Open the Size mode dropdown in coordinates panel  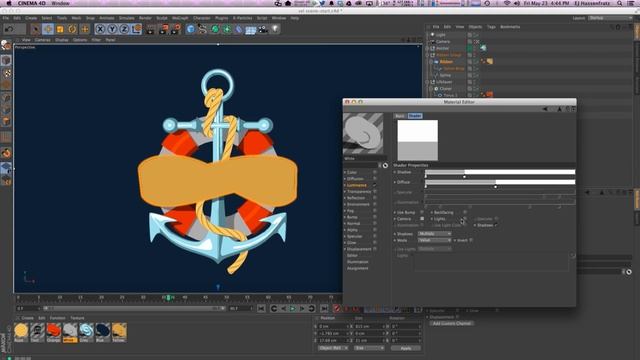(369, 348)
